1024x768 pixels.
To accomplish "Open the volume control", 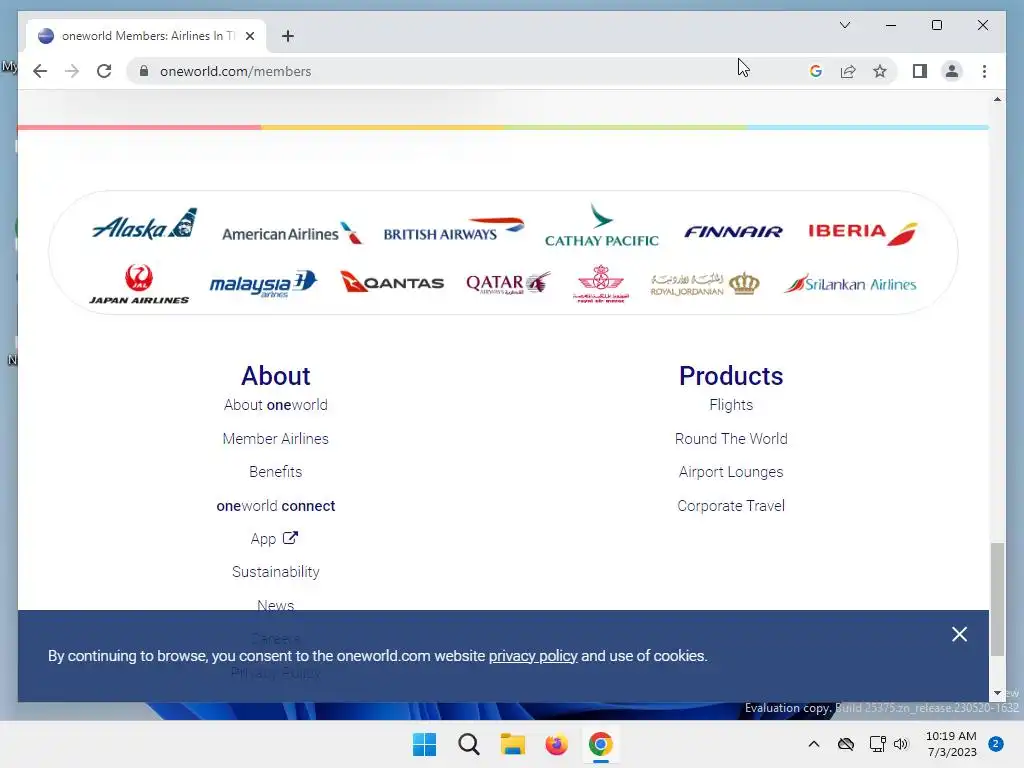I will 901,744.
